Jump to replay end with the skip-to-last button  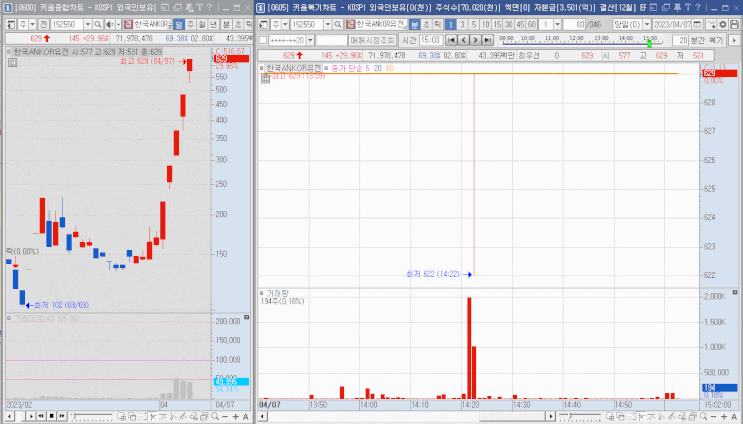[487, 40]
